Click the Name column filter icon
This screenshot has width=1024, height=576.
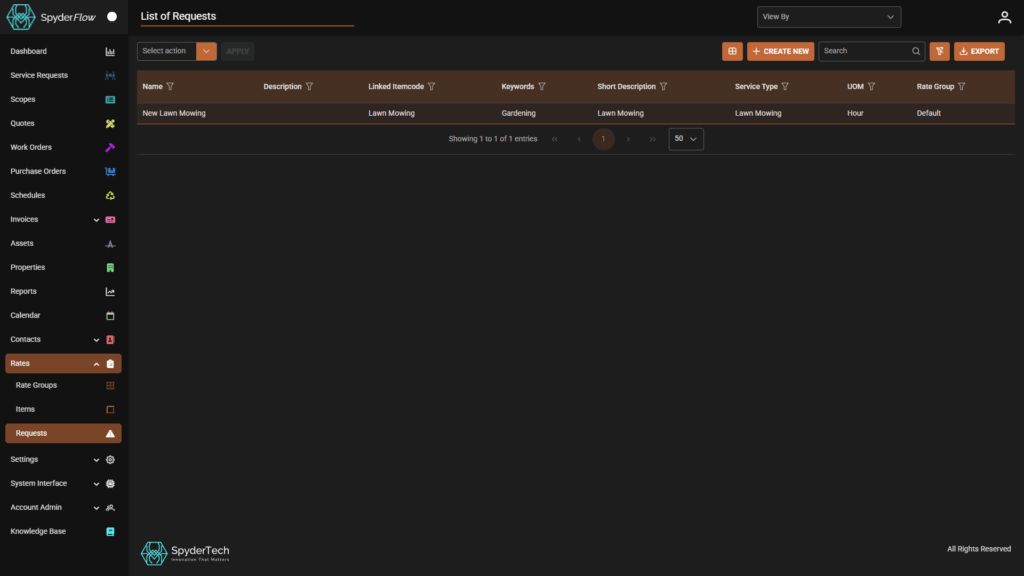tap(170, 86)
